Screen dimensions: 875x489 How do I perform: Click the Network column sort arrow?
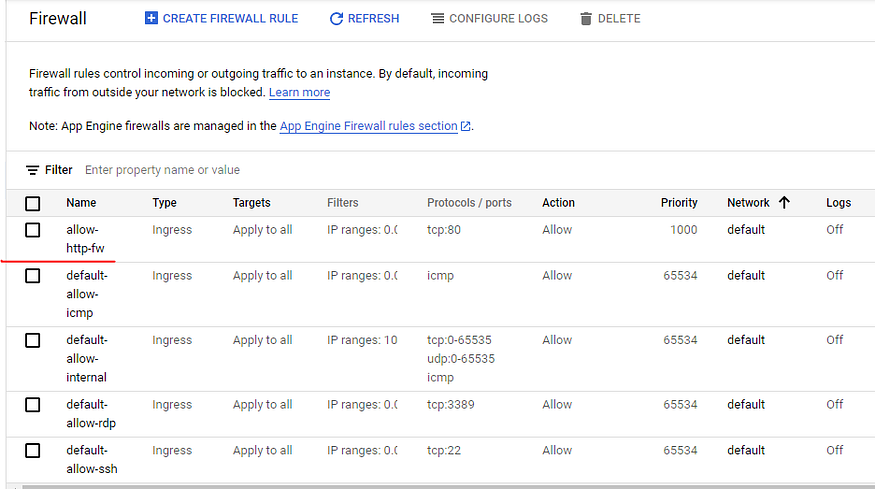tap(784, 203)
